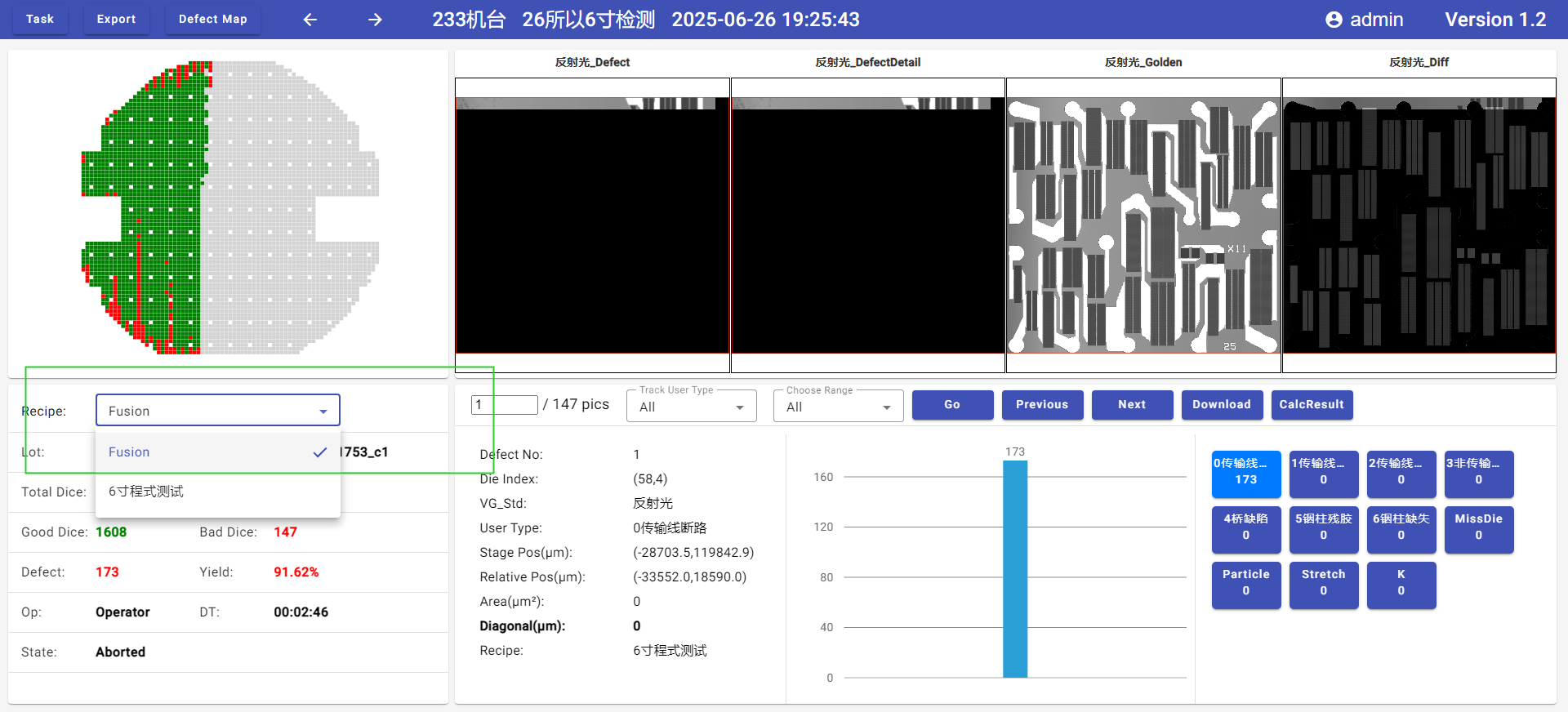This screenshot has width=1568, height=712.
Task: Click the Export button
Action: pos(116,19)
